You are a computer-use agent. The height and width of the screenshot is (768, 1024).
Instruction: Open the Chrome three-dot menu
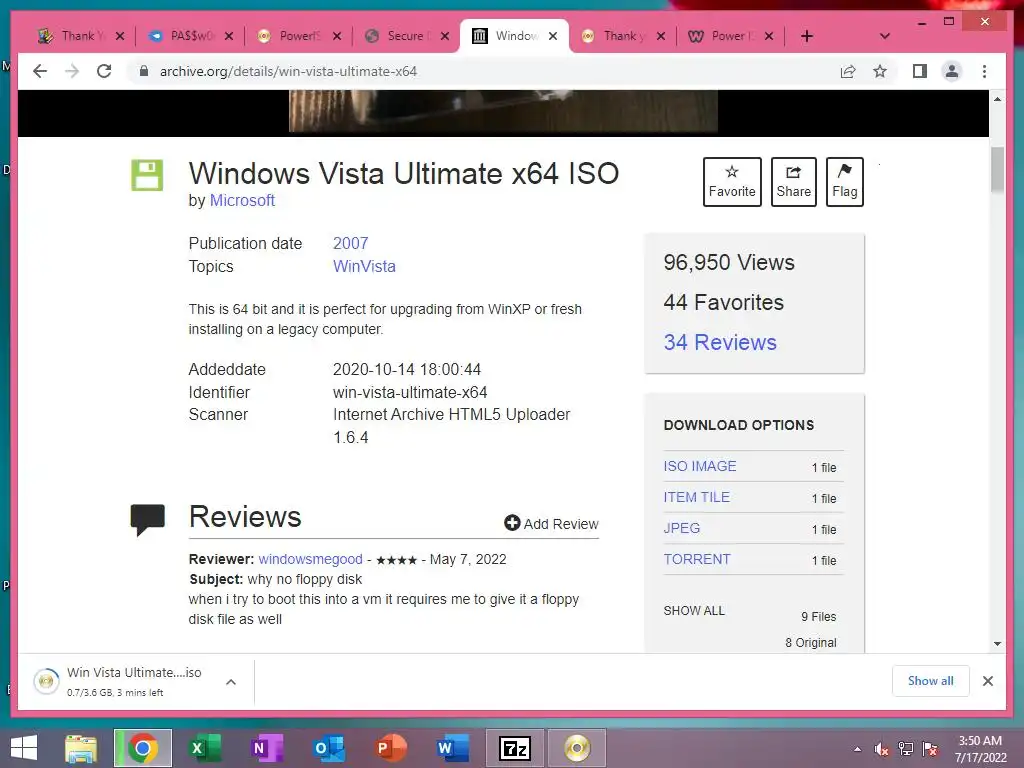click(984, 71)
